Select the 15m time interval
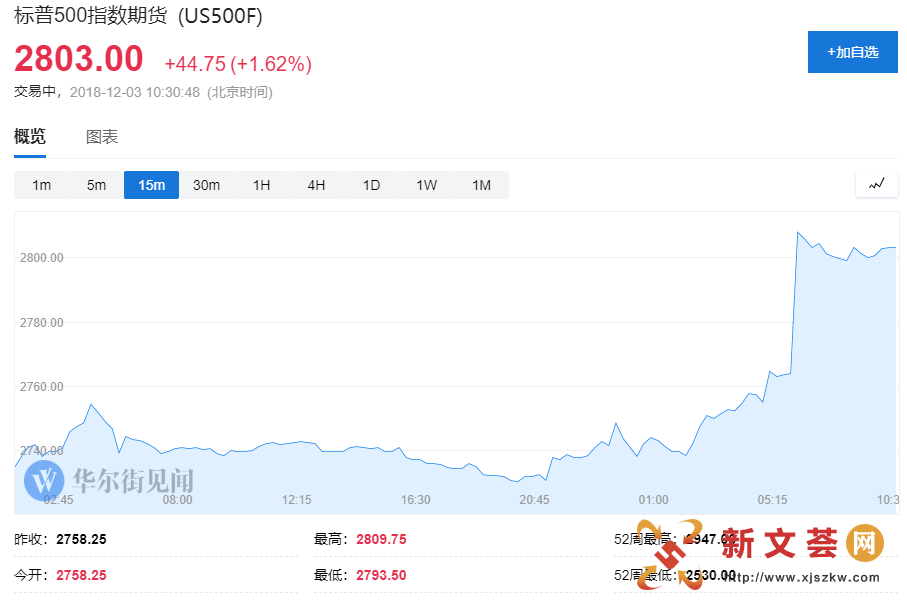The image size is (907, 600). [x=151, y=185]
